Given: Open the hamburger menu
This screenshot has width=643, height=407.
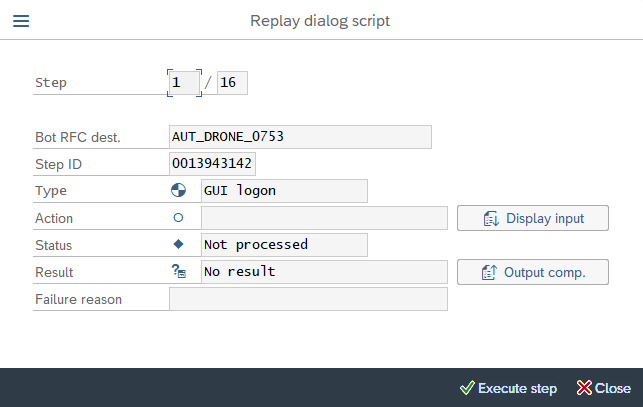Looking at the screenshot, I should [20, 20].
